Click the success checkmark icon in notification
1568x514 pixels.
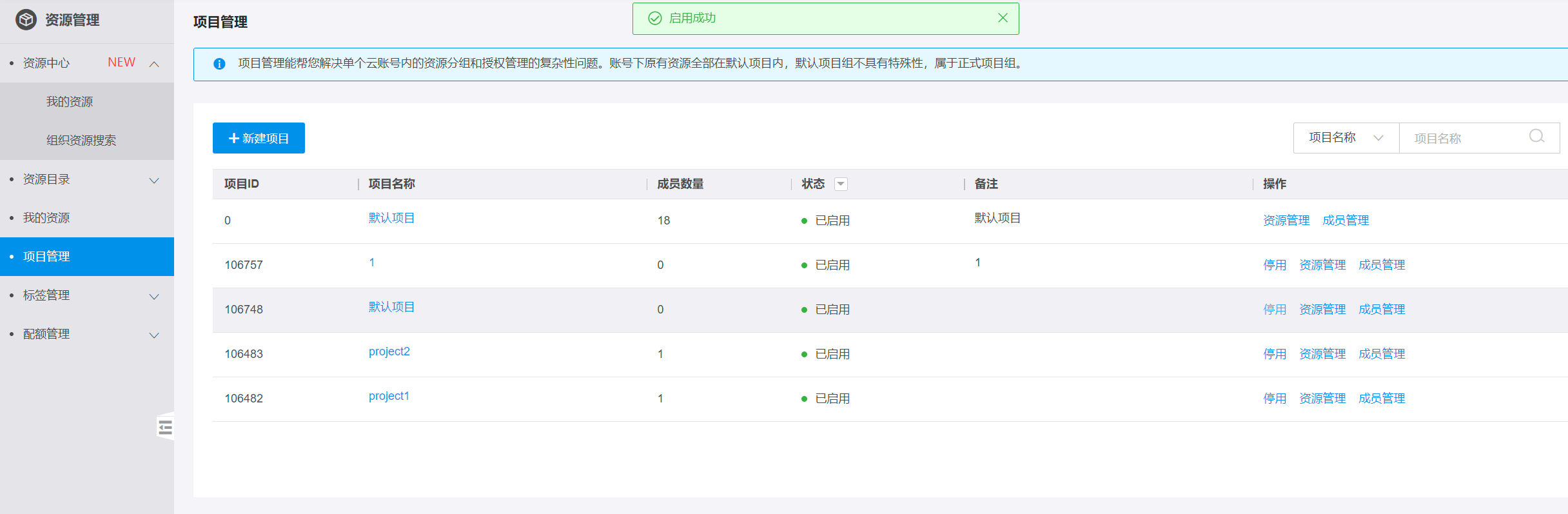[655, 18]
